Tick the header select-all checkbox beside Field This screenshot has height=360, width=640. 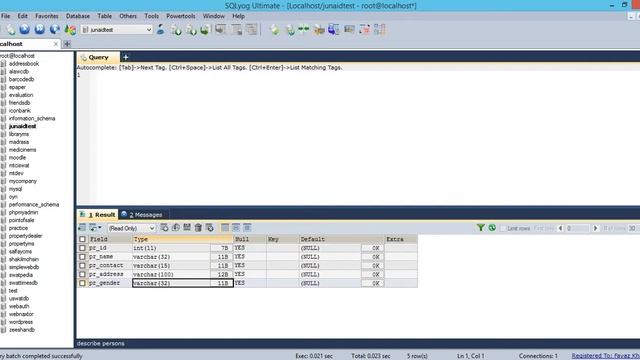pos(82,239)
